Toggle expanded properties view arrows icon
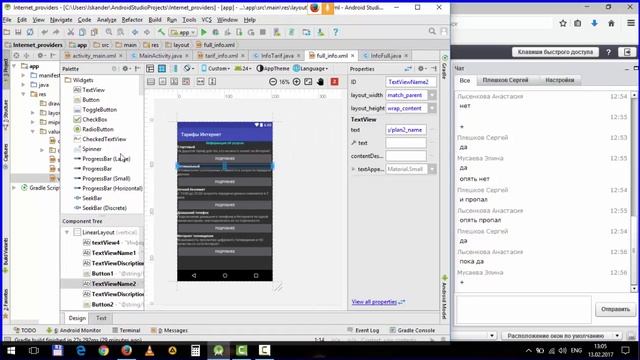This screenshot has height=360, width=640. [x=408, y=69]
